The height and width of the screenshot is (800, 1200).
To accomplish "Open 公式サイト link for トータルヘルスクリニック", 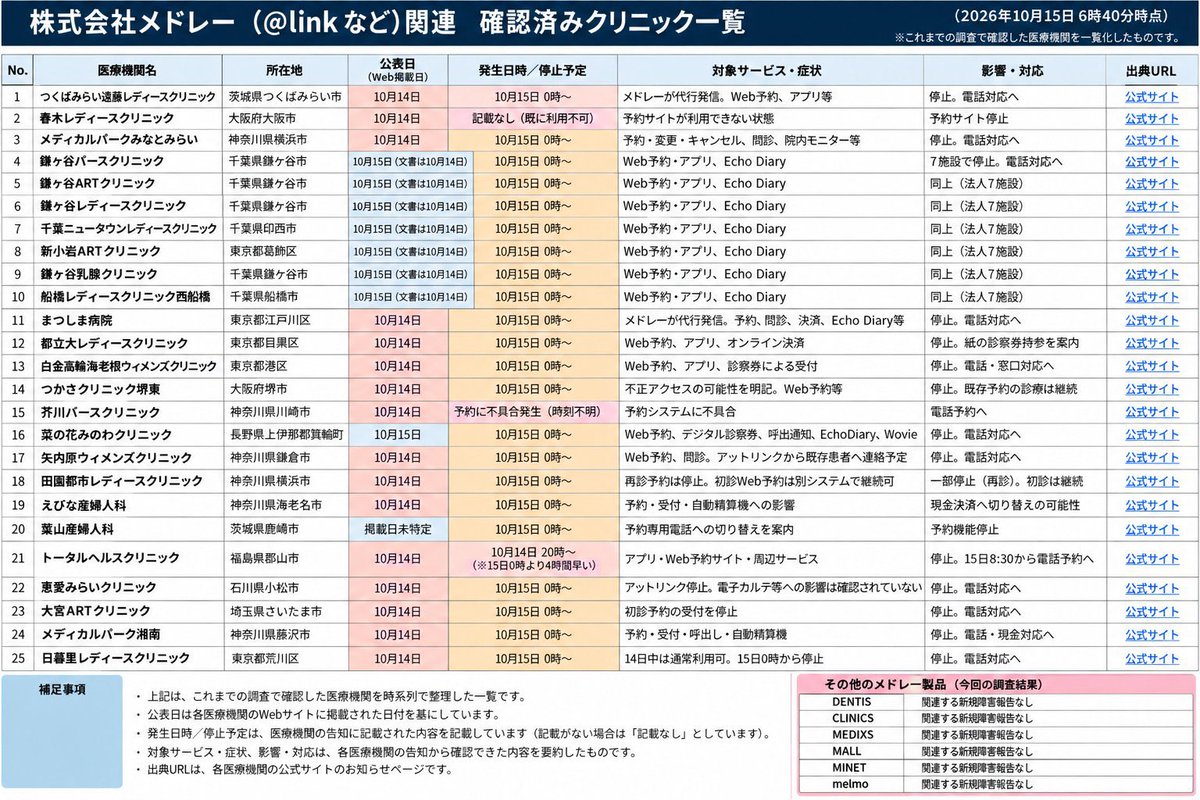I will (x=1151, y=558).
